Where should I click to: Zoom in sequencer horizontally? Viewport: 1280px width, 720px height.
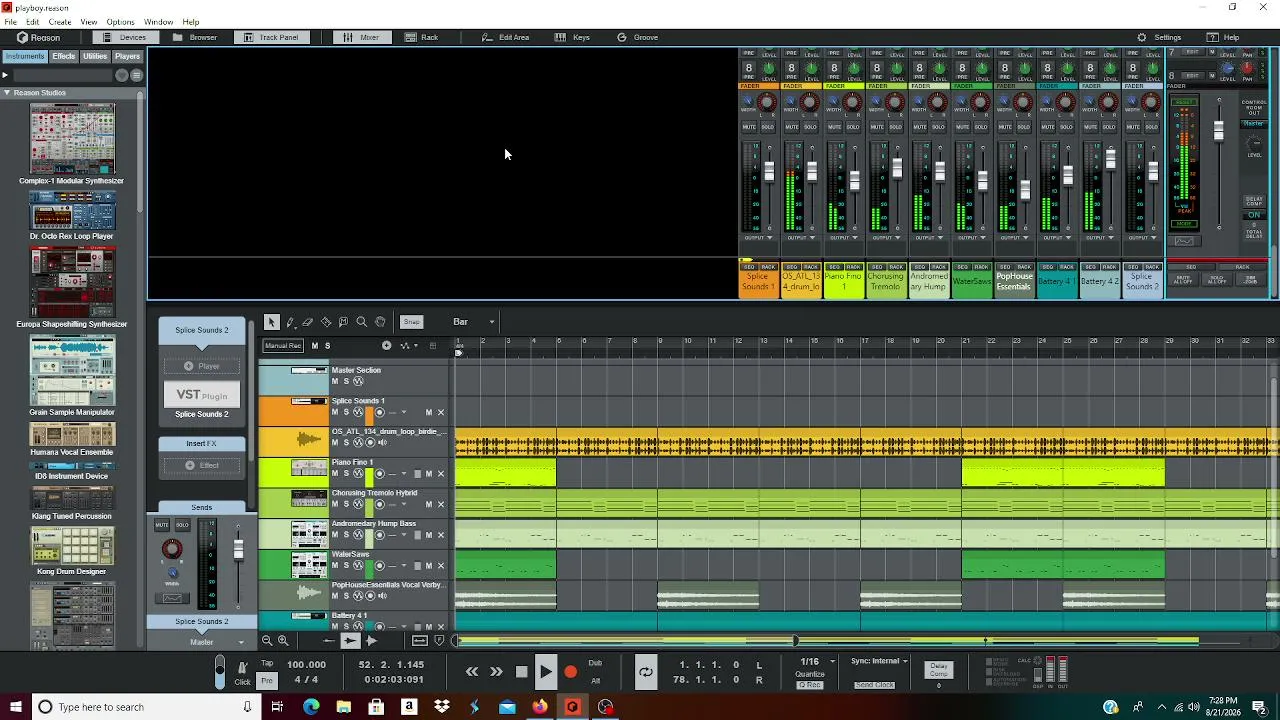pos(284,641)
